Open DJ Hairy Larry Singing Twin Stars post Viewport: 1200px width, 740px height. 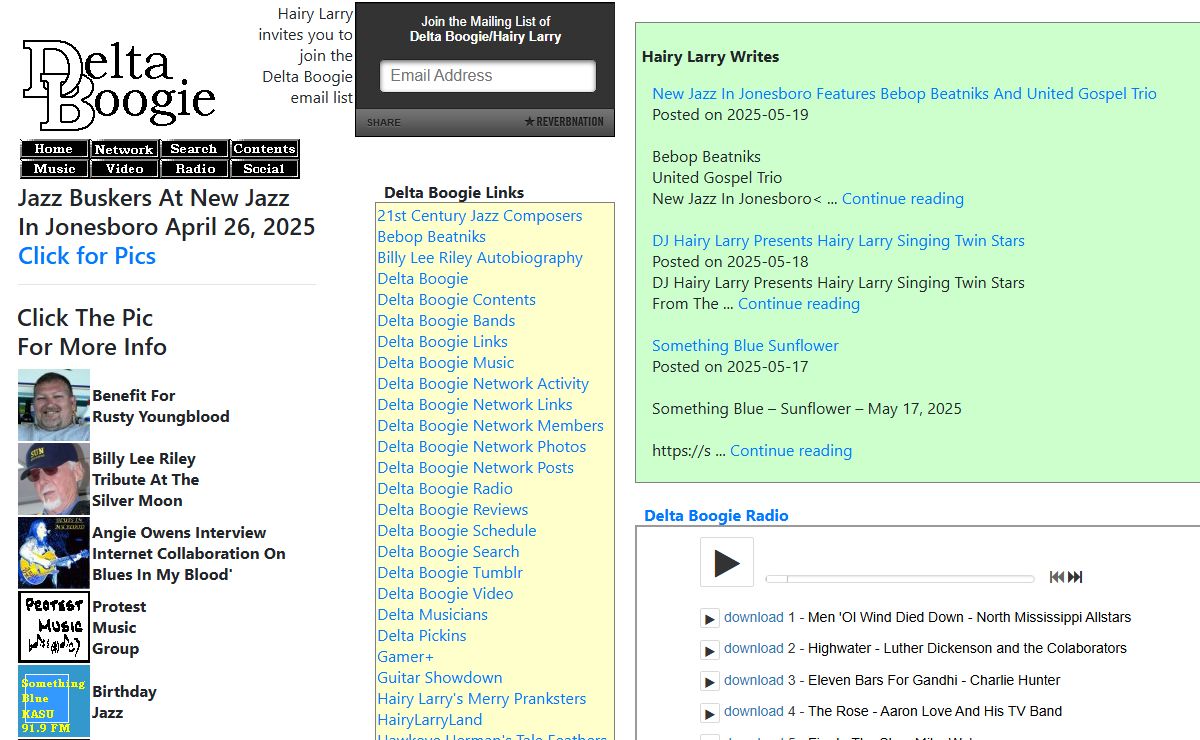pyautogui.click(x=838, y=241)
